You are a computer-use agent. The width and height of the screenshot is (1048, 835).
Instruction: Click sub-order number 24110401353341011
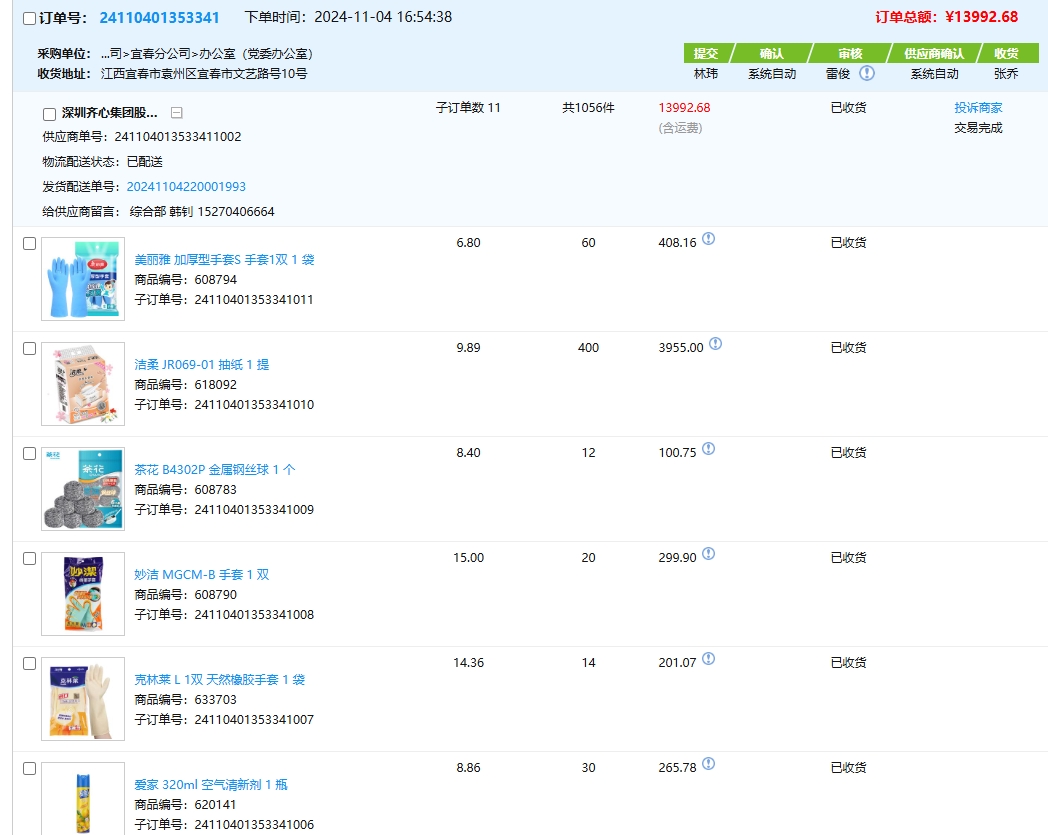254,300
